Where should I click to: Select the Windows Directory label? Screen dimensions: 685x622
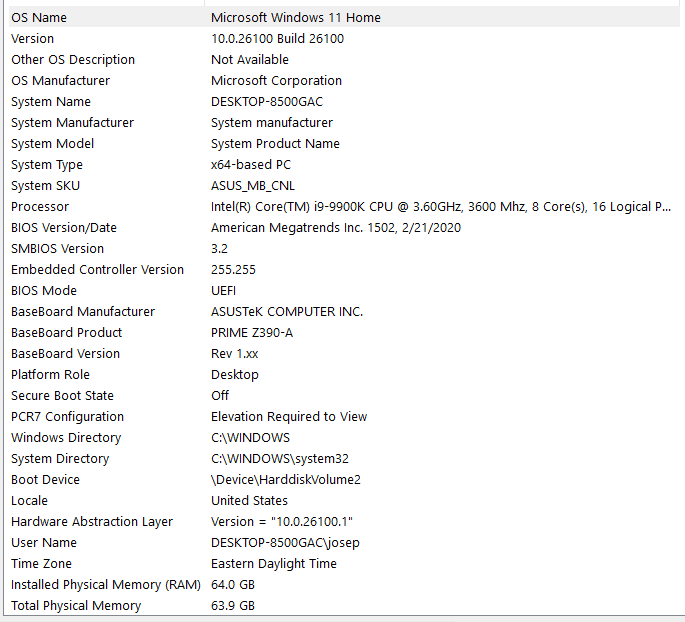click(66, 437)
